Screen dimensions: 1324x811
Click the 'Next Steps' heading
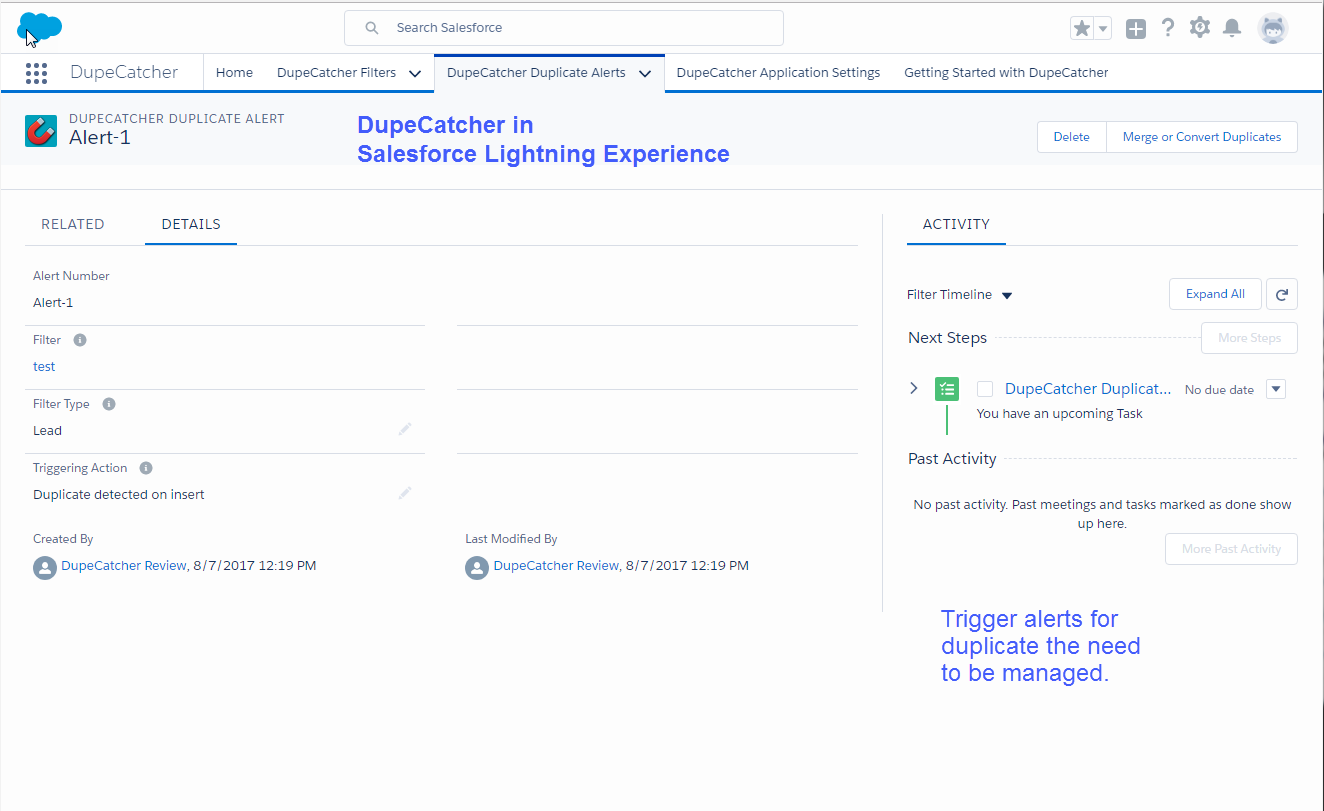(947, 338)
